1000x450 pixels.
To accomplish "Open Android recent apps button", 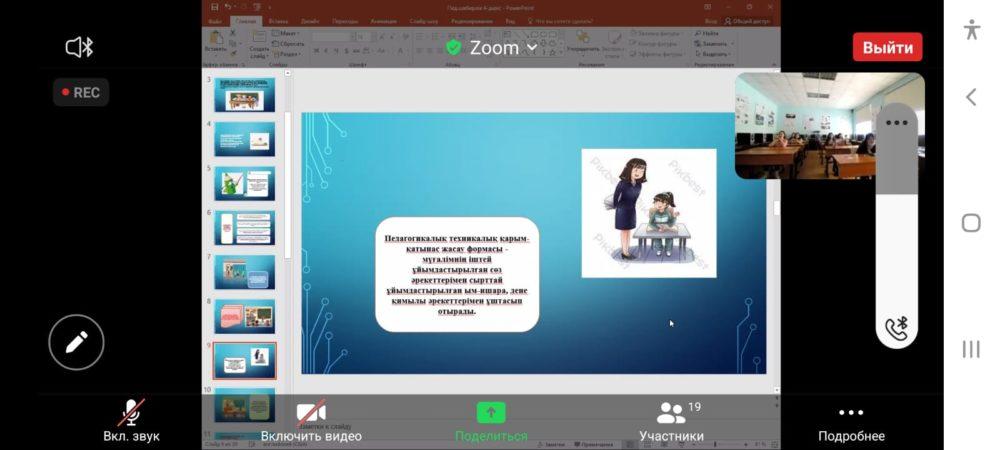I will click(971, 349).
